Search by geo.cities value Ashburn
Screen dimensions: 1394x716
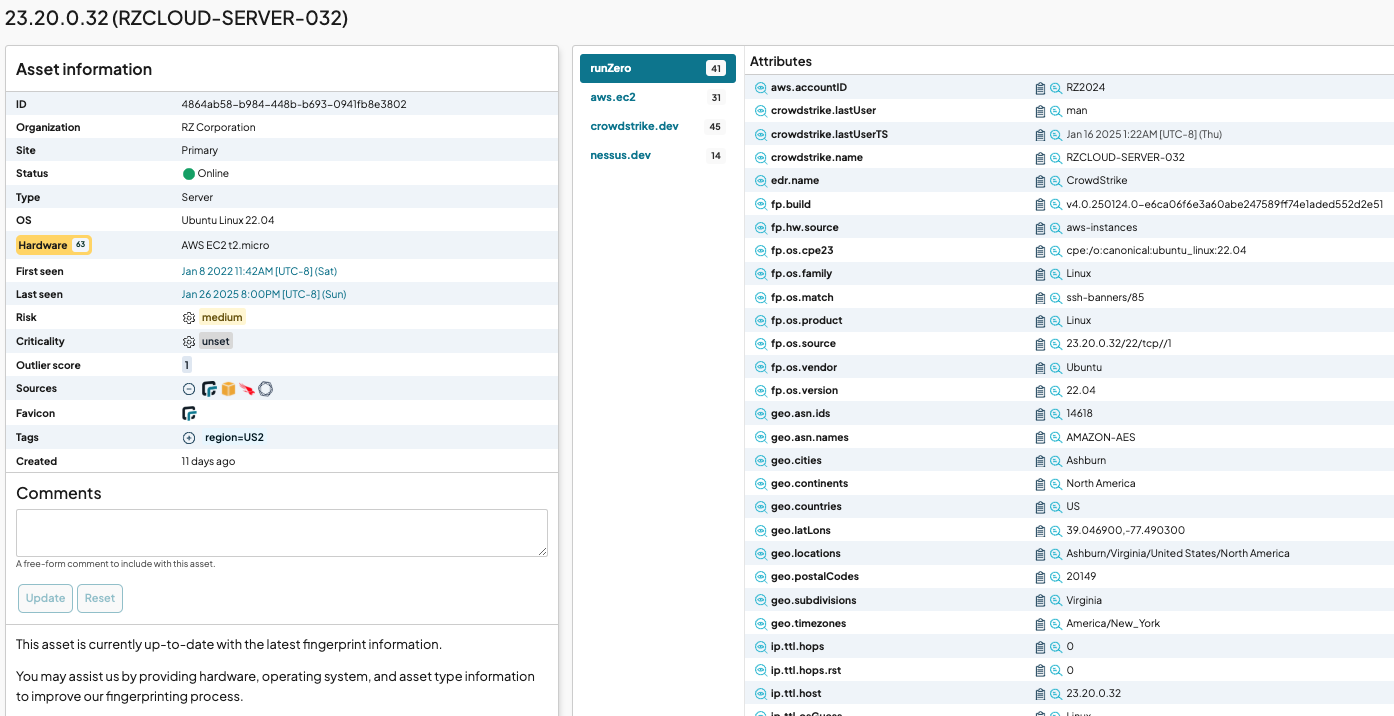[x=1055, y=461]
